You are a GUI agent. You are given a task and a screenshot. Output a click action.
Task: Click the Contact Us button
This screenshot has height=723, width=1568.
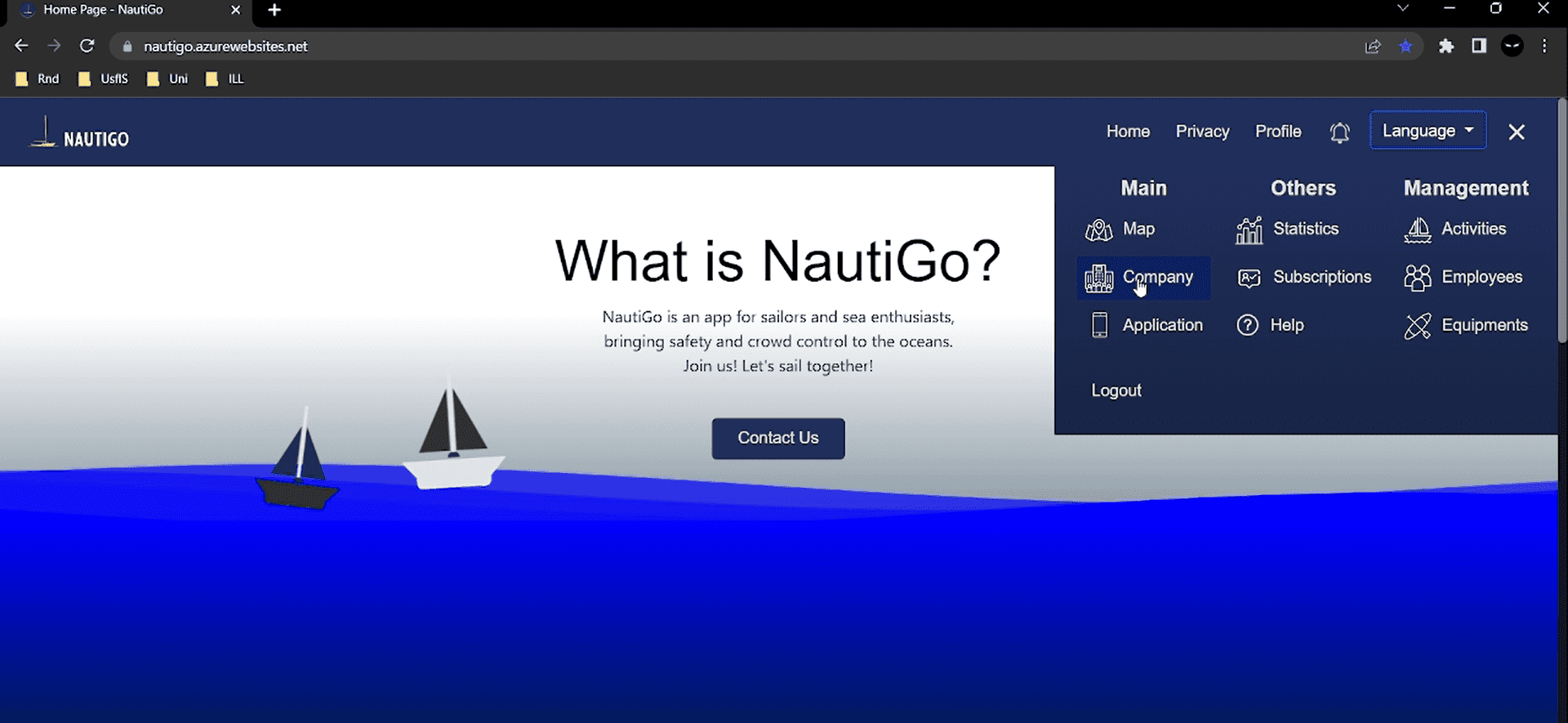pos(778,438)
